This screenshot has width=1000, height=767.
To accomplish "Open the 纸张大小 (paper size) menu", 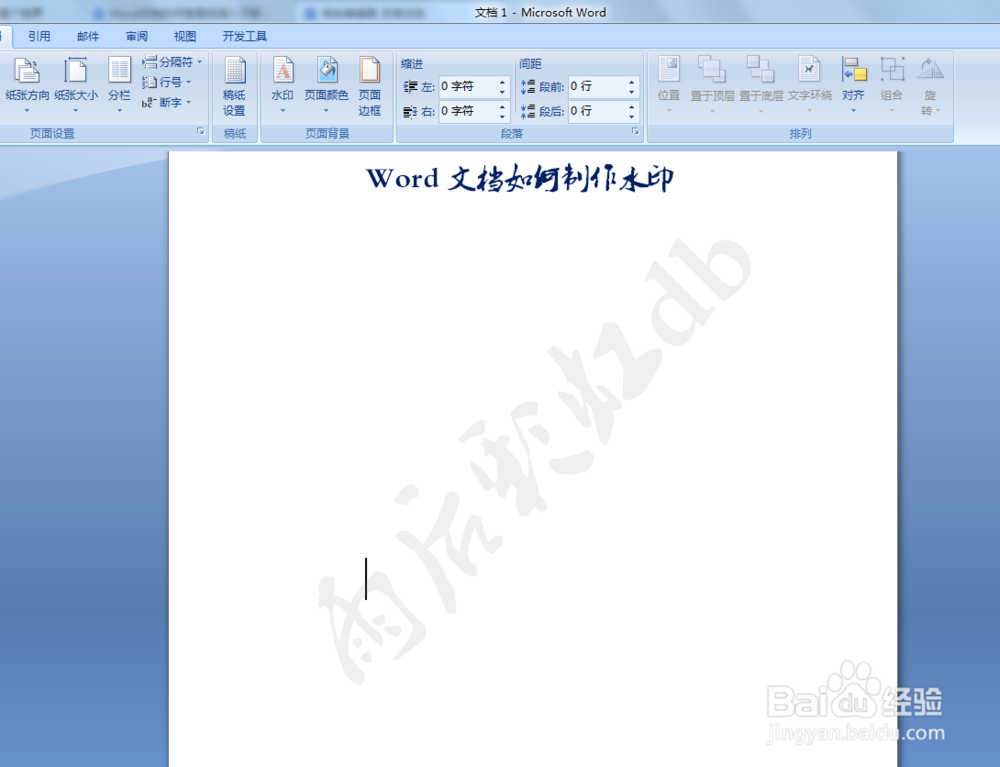I will click(x=76, y=85).
